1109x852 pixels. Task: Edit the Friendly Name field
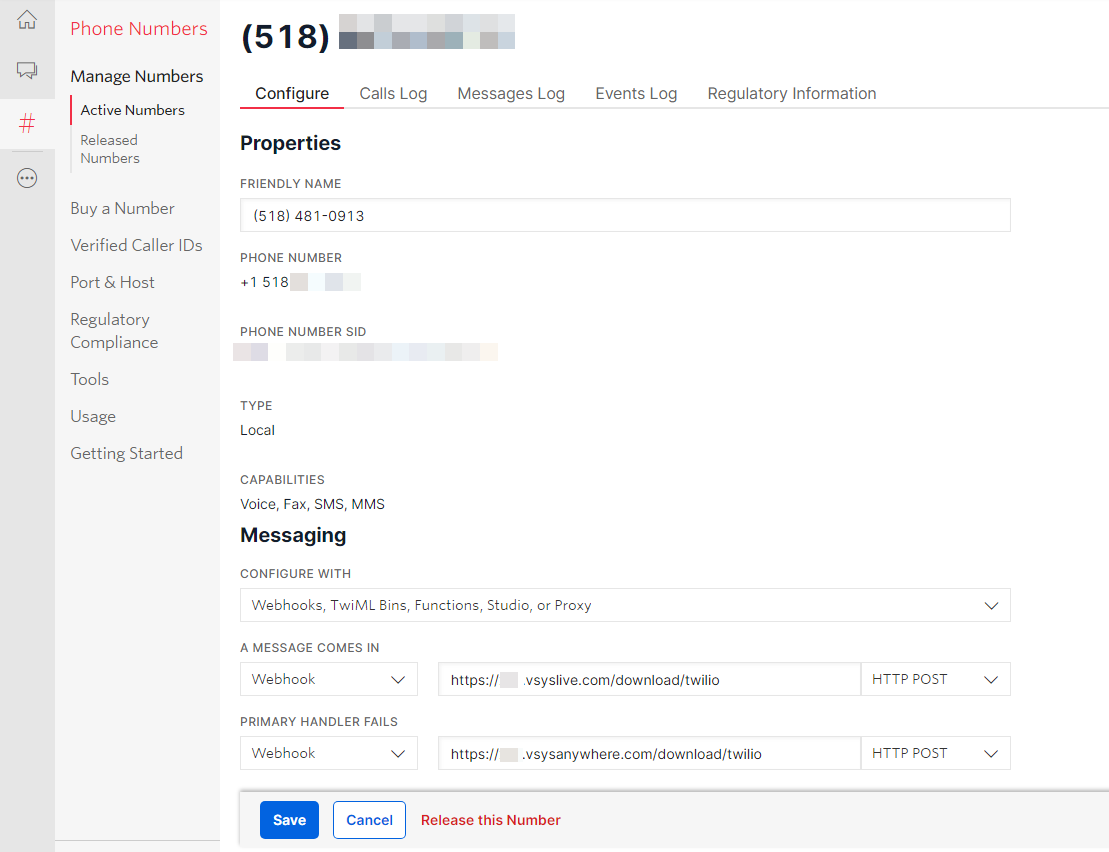tap(625, 214)
